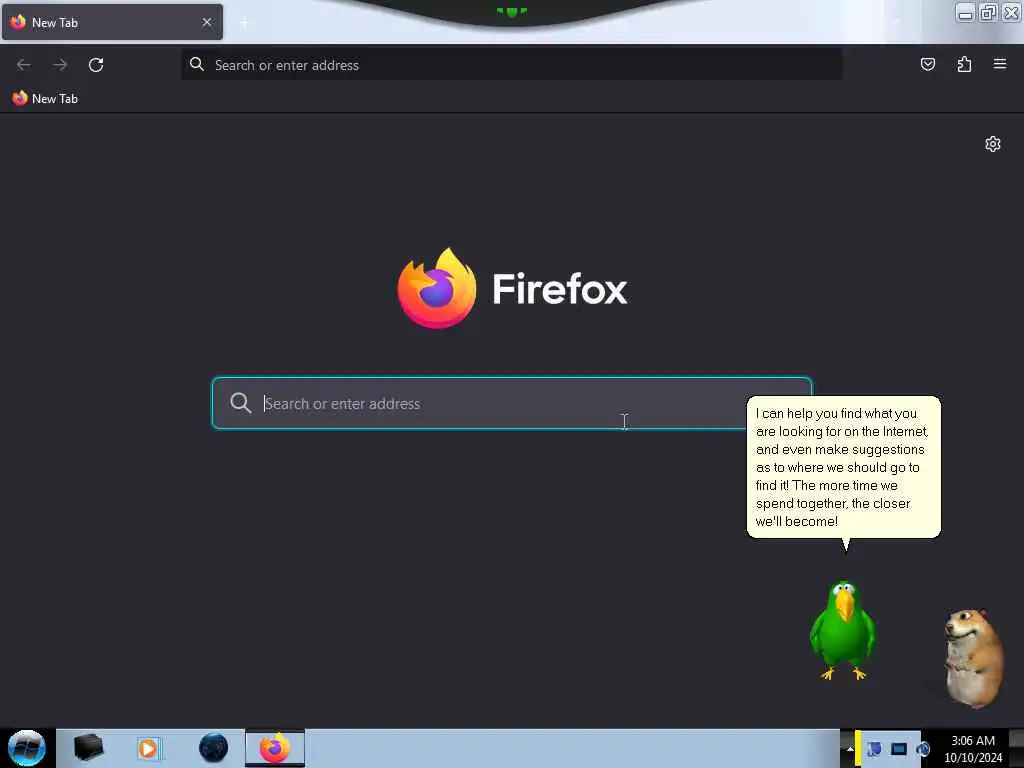Image resolution: width=1024 pixels, height=768 pixels.
Task: Open the Save to Pocket button
Action: click(x=927, y=64)
